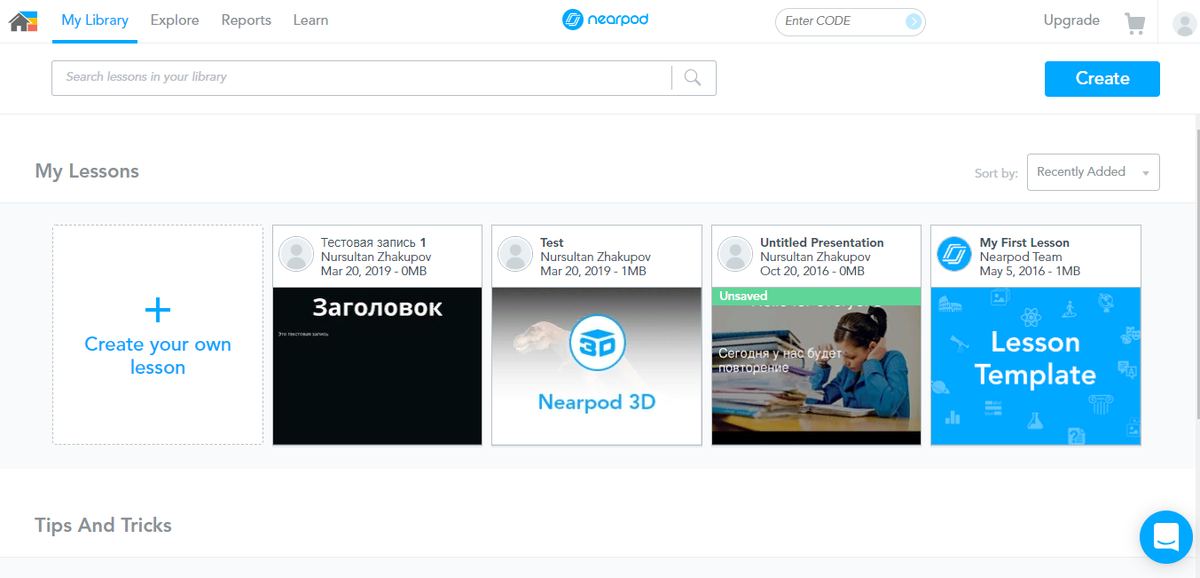Click the home icon in top-left corner
This screenshot has height=578, width=1200.
pyautogui.click(x=23, y=20)
